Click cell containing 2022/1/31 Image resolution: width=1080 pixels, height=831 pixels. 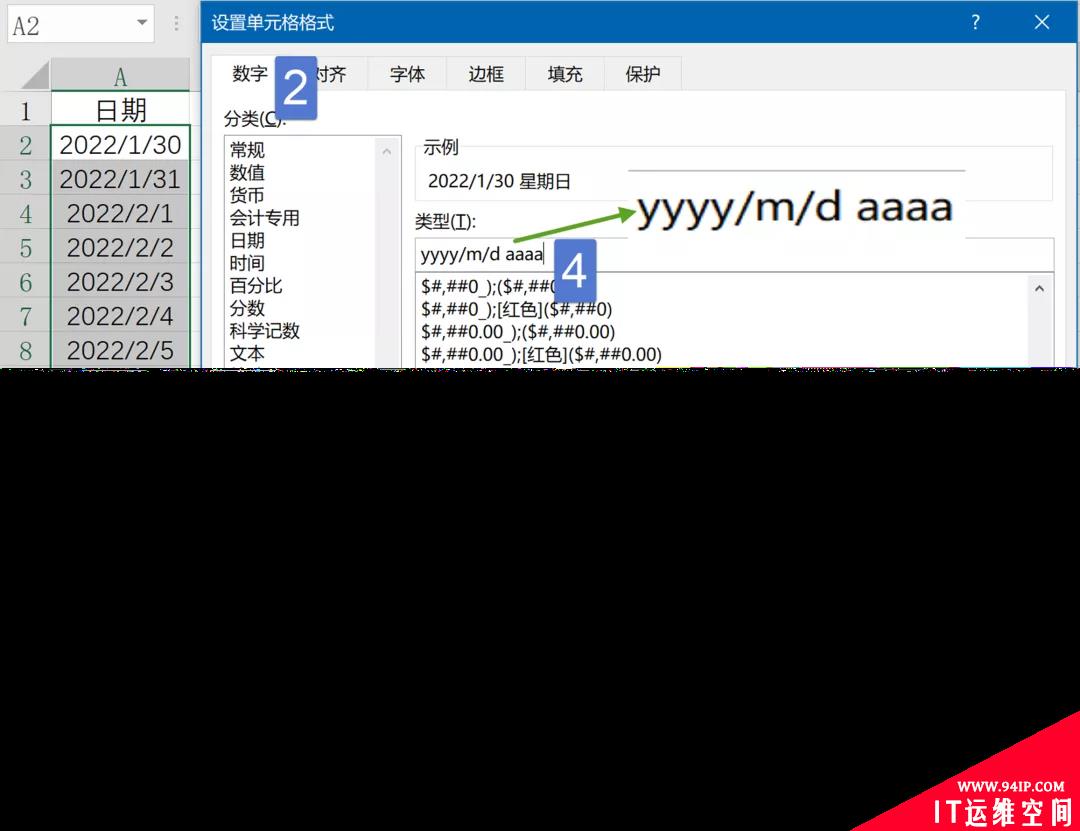pyautogui.click(x=120, y=178)
